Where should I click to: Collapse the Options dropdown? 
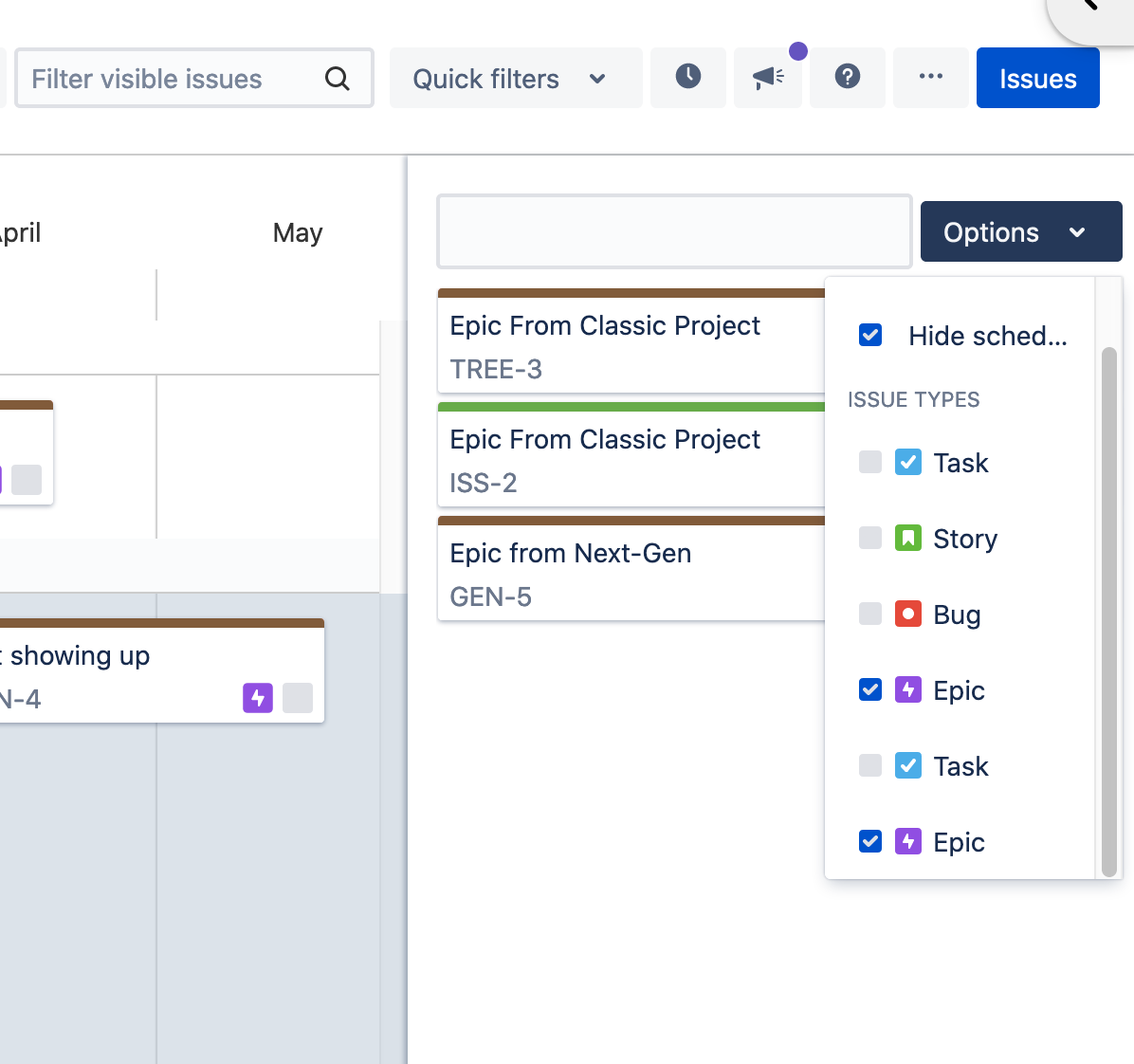point(1020,231)
